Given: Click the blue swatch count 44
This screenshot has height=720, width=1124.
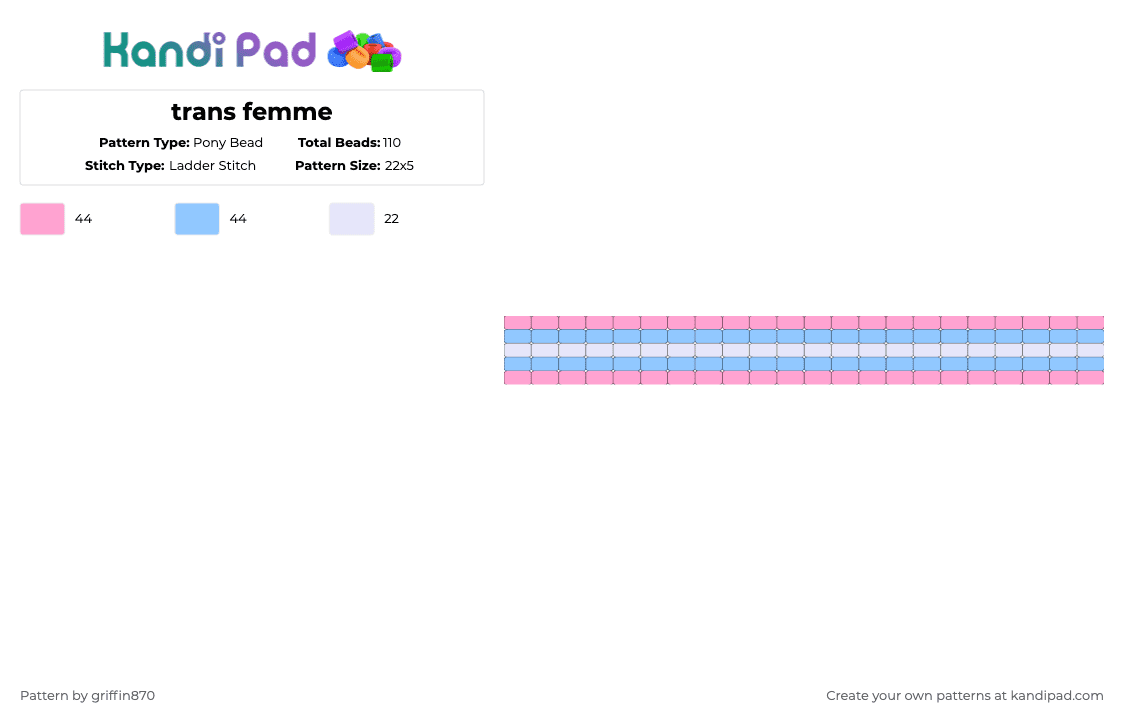Looking at the screenshot, I should [238, 219].
